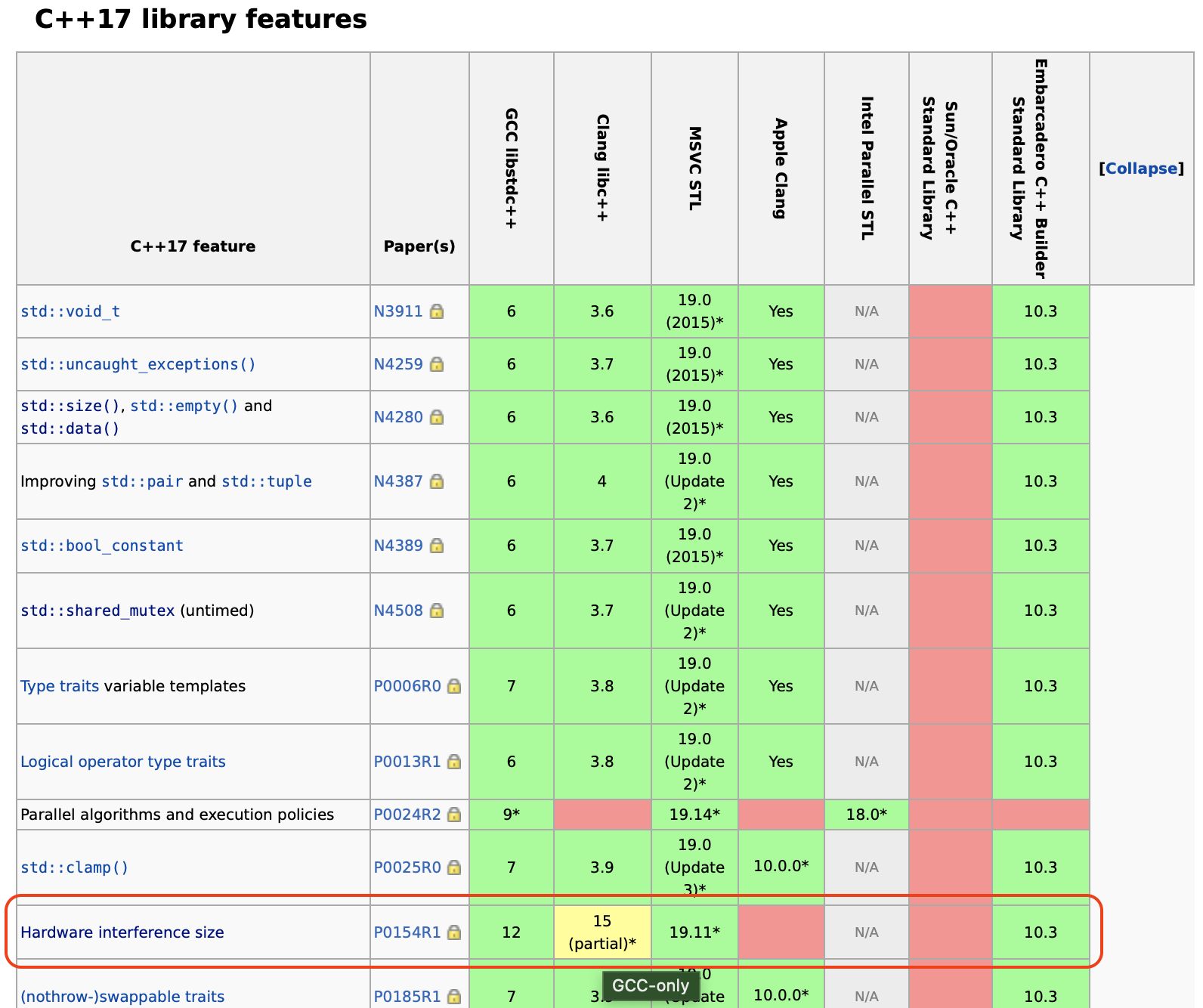Open the Type traits link
The width and height of the screenshot is (1203, 1008).
pos(60,686)
